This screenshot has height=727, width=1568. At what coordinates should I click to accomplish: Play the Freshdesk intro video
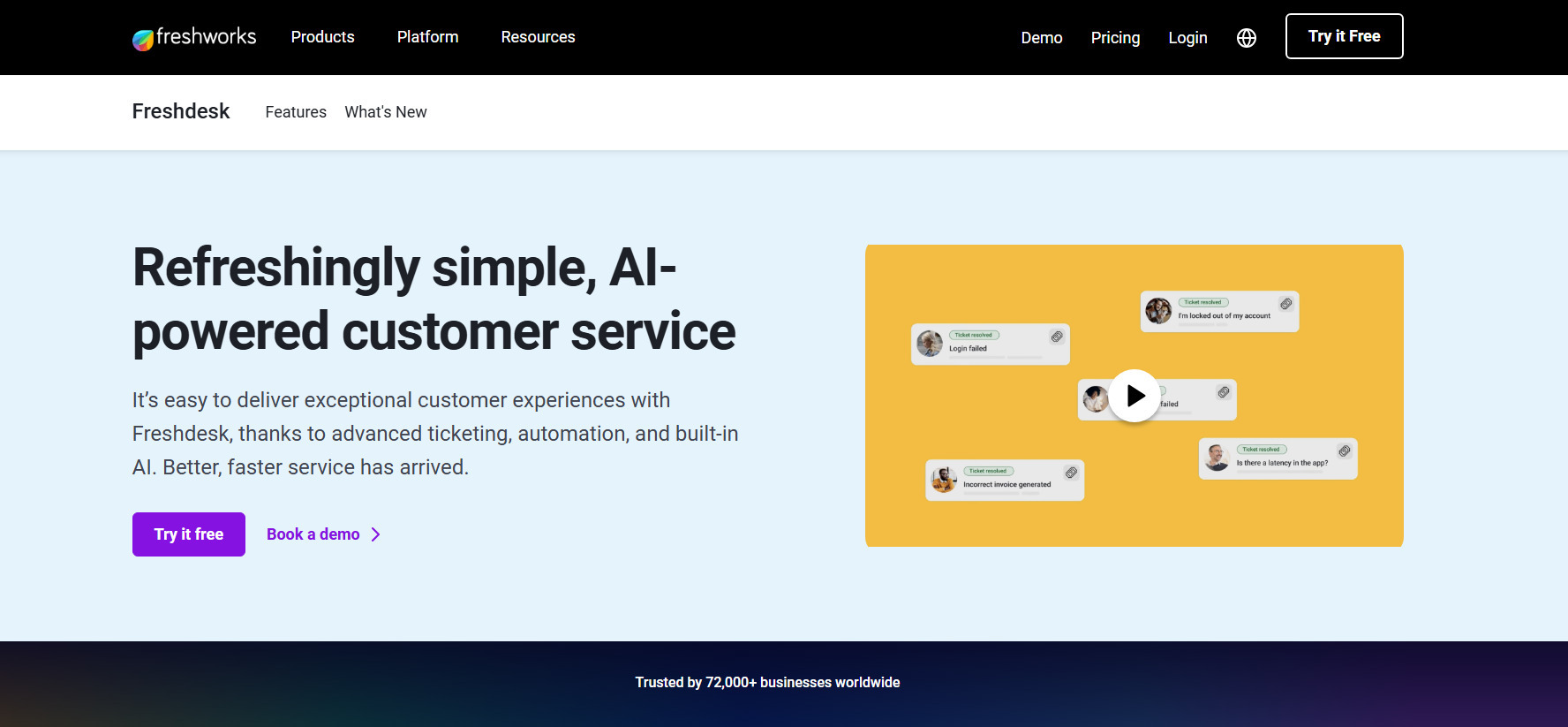1135,396
